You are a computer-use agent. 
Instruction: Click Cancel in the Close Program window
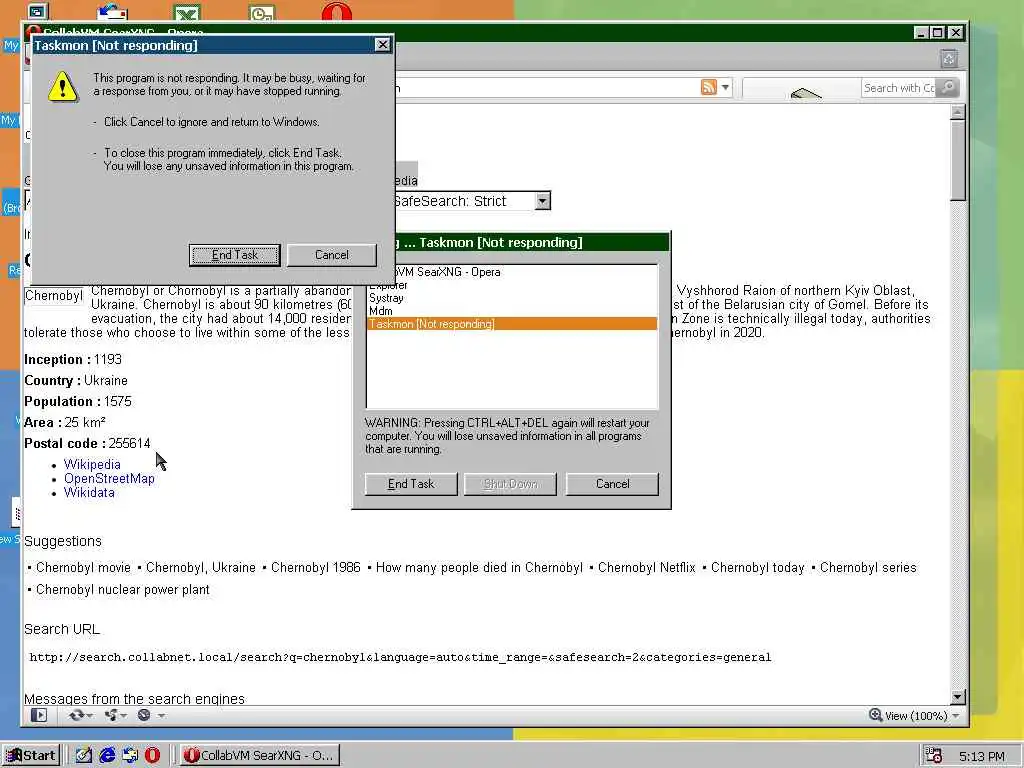point(612,484)
